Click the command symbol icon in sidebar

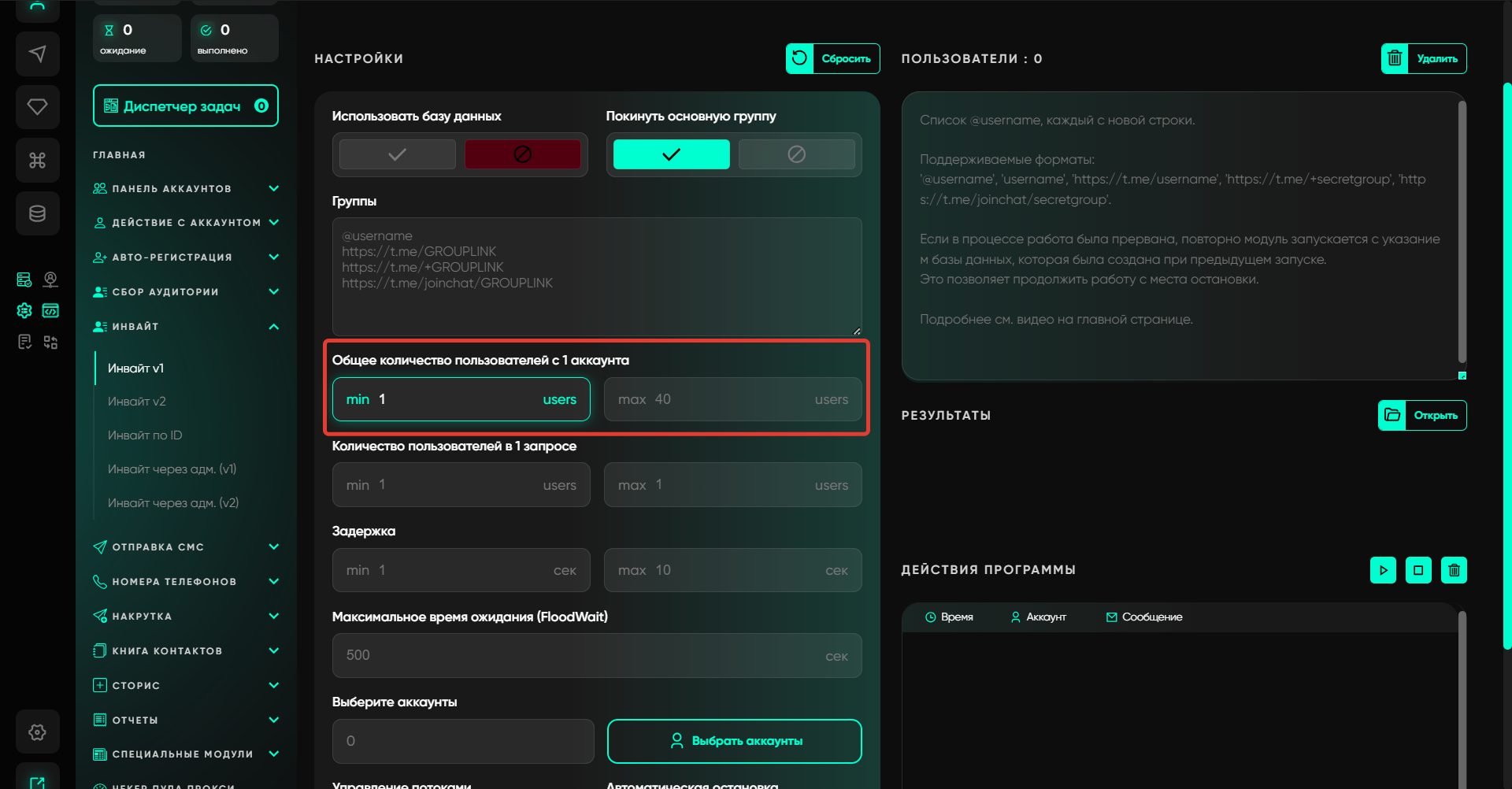point(37,161)
